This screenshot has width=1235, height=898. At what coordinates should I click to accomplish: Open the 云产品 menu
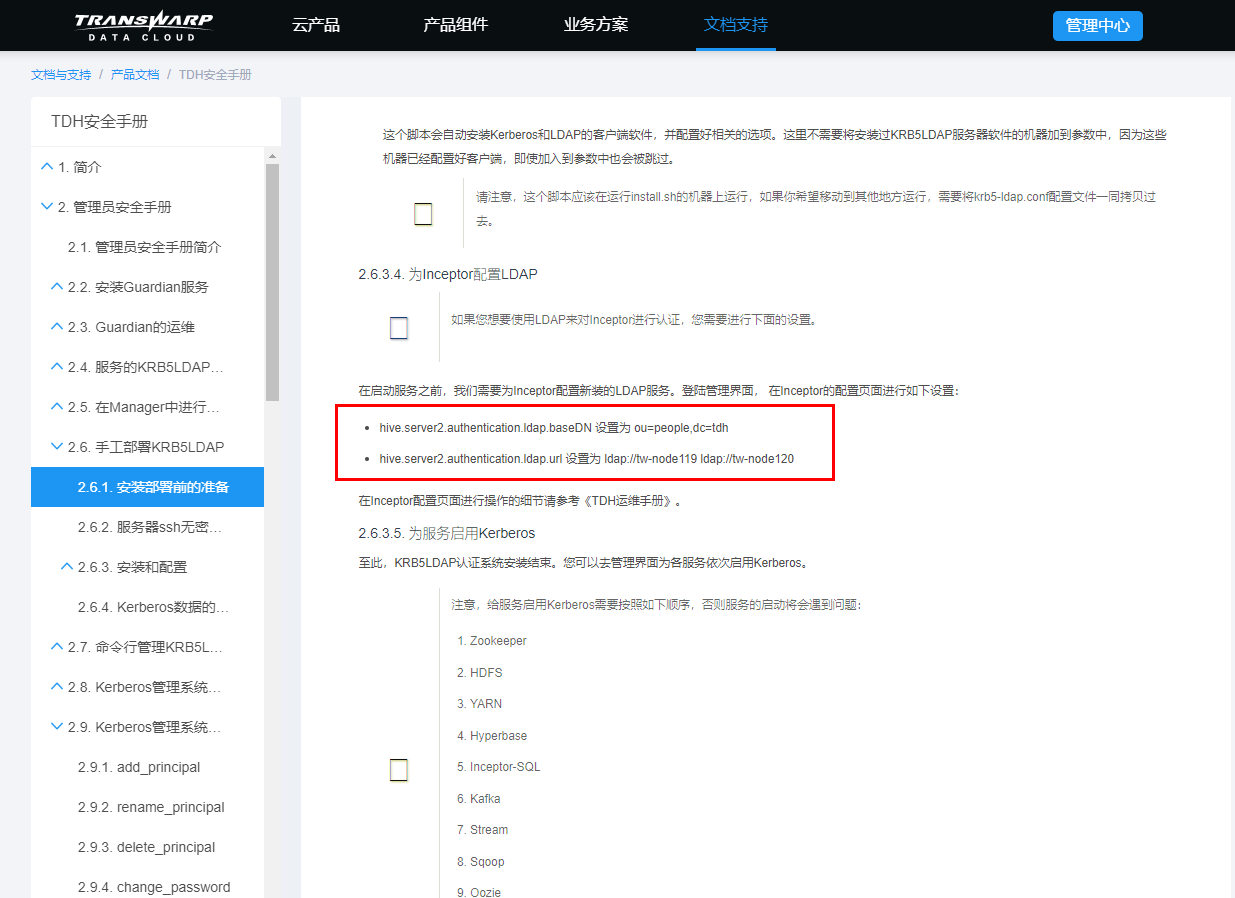pyautogui.click(x=316, y=25)
